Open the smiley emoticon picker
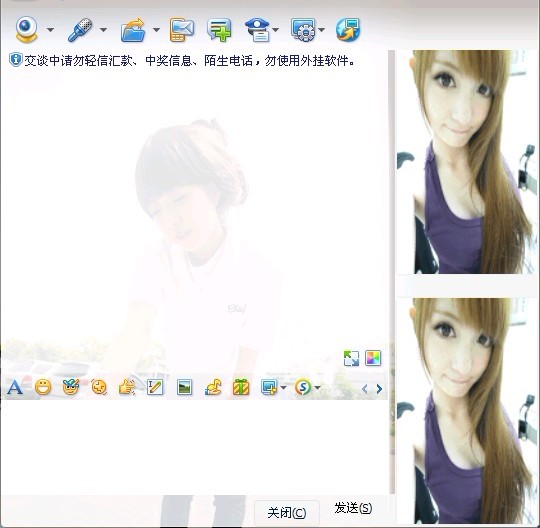Viewport: 540px width, 528px height. click(43, 387)
